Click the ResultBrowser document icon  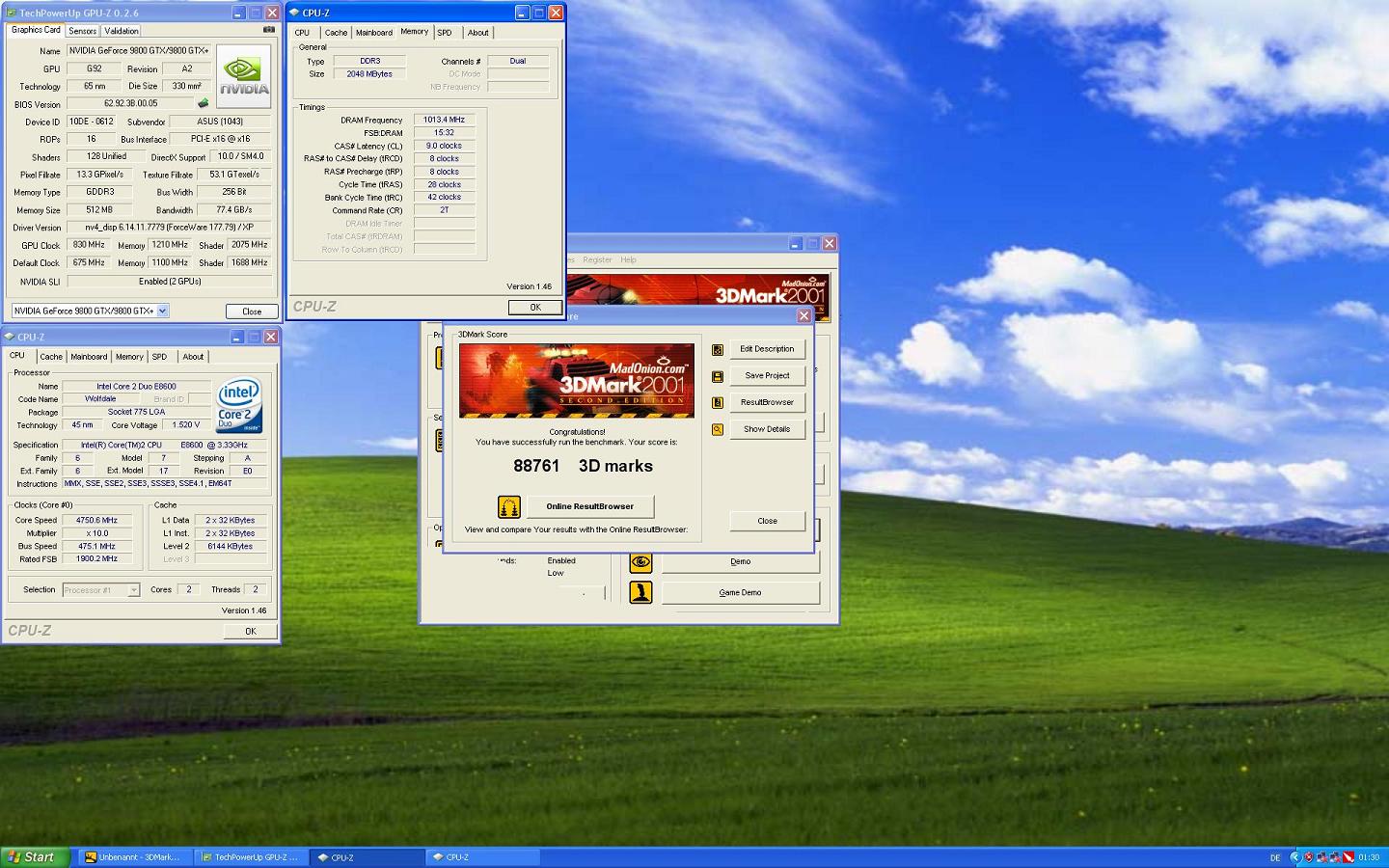[718, 402]
